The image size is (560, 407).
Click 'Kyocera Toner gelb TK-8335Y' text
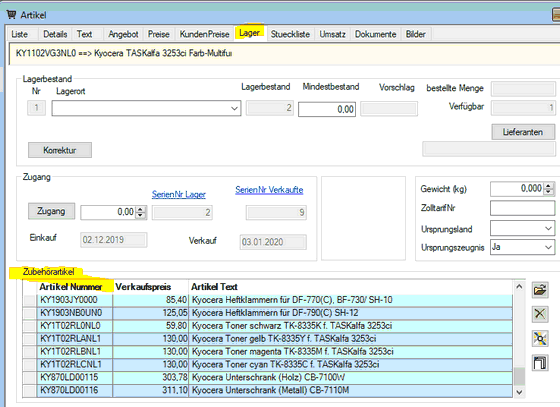click(284, 338)
